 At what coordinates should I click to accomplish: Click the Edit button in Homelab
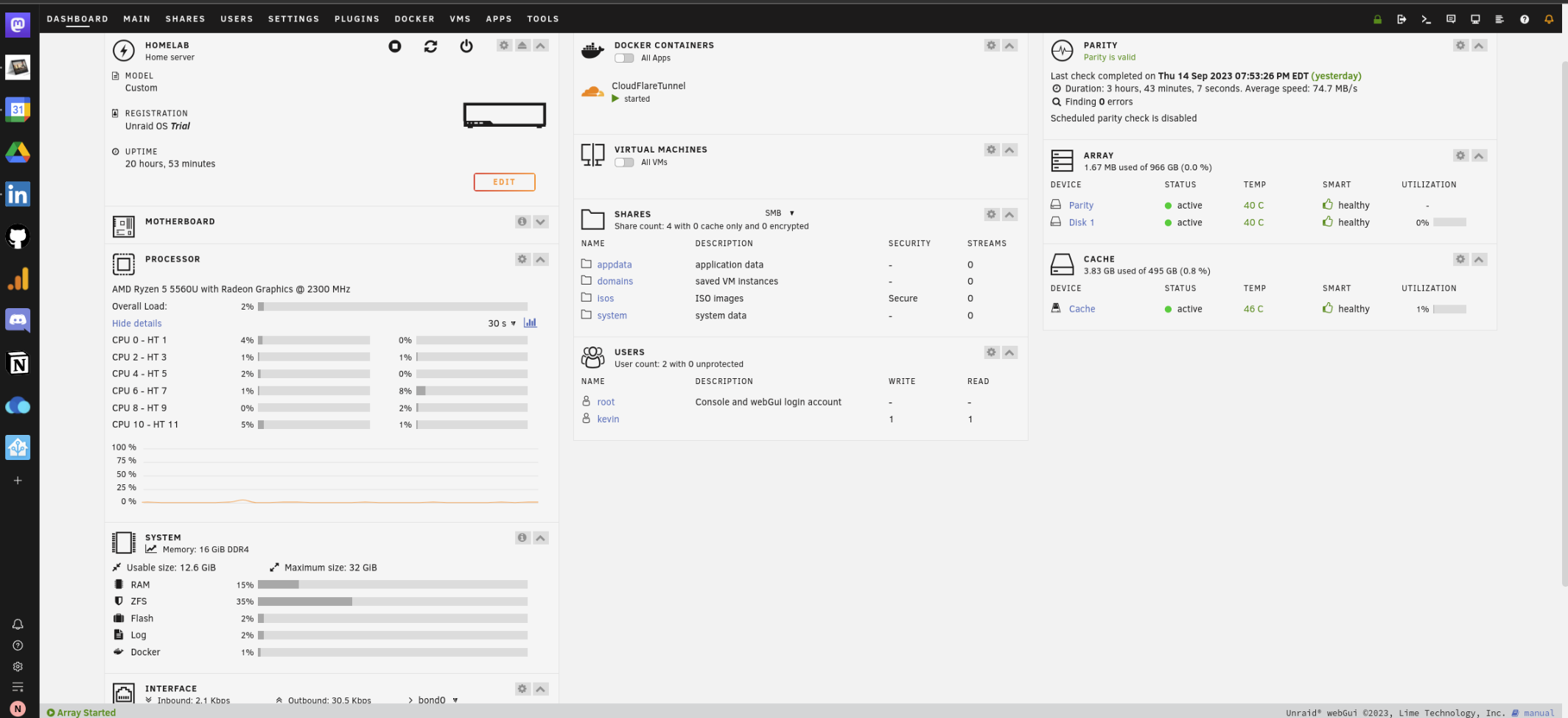point(504,182)
